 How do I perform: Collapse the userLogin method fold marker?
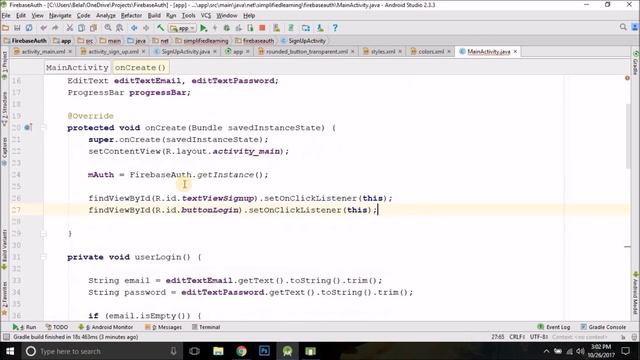(43, 257)
